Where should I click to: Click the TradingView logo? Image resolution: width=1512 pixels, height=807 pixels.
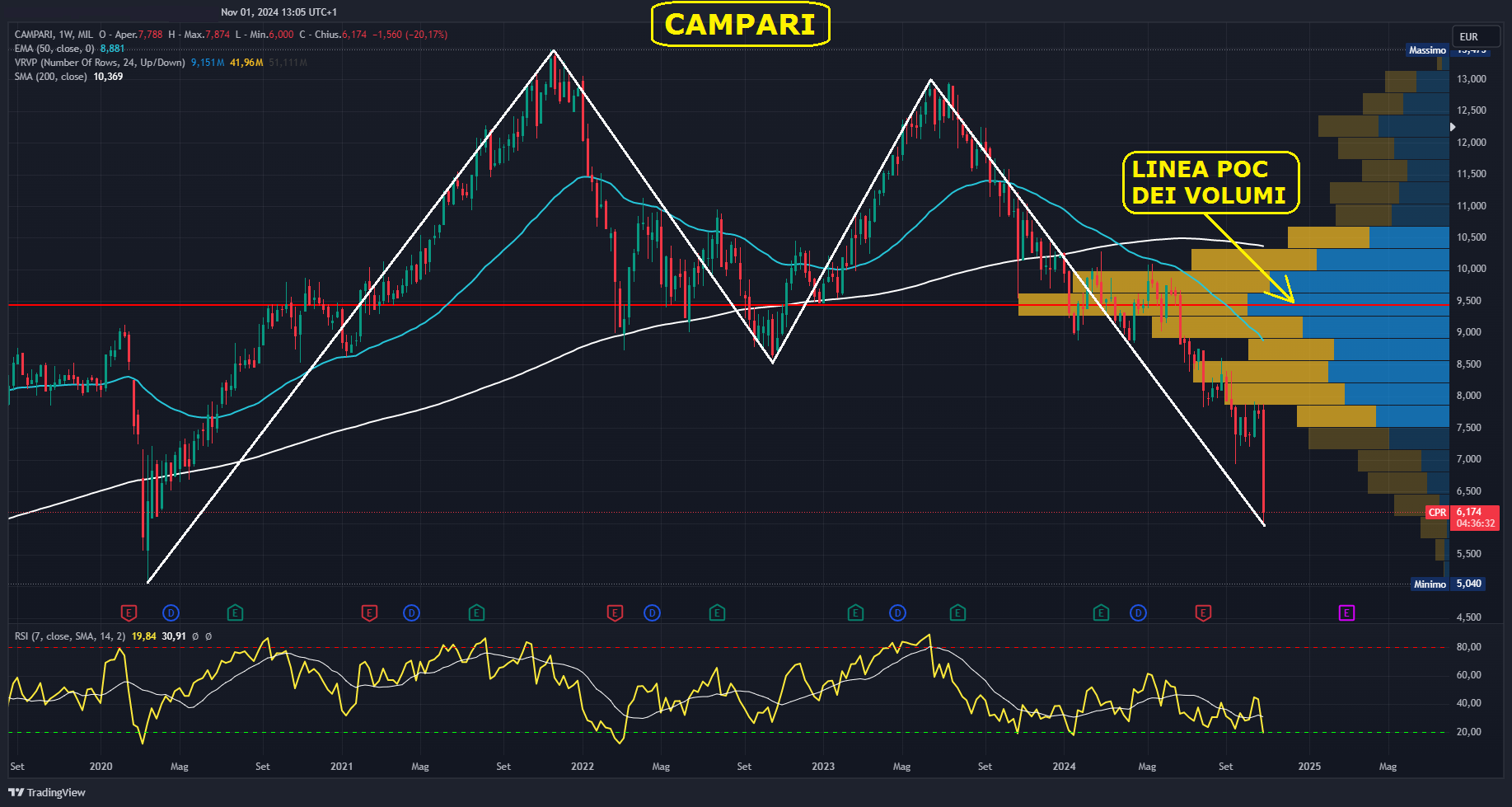tap(47, 792)
